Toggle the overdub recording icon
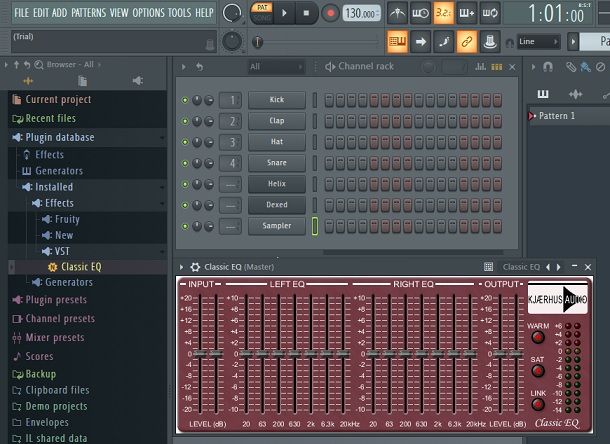This screenshot has width=610, height=444. click(467, 13)
